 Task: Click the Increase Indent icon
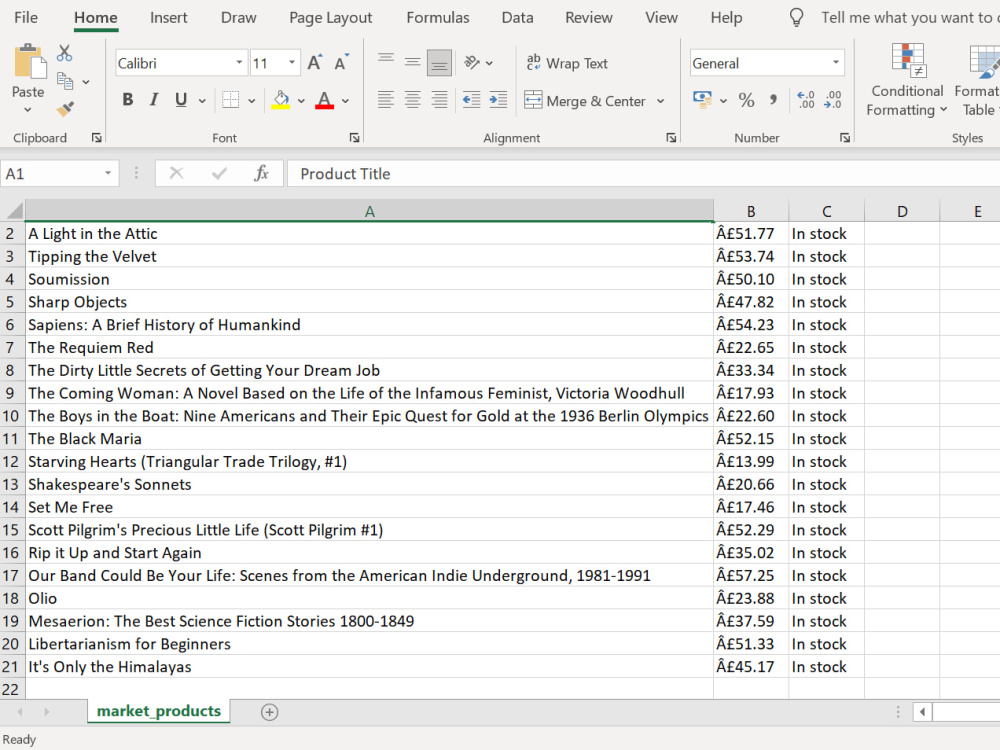point(498,100)
